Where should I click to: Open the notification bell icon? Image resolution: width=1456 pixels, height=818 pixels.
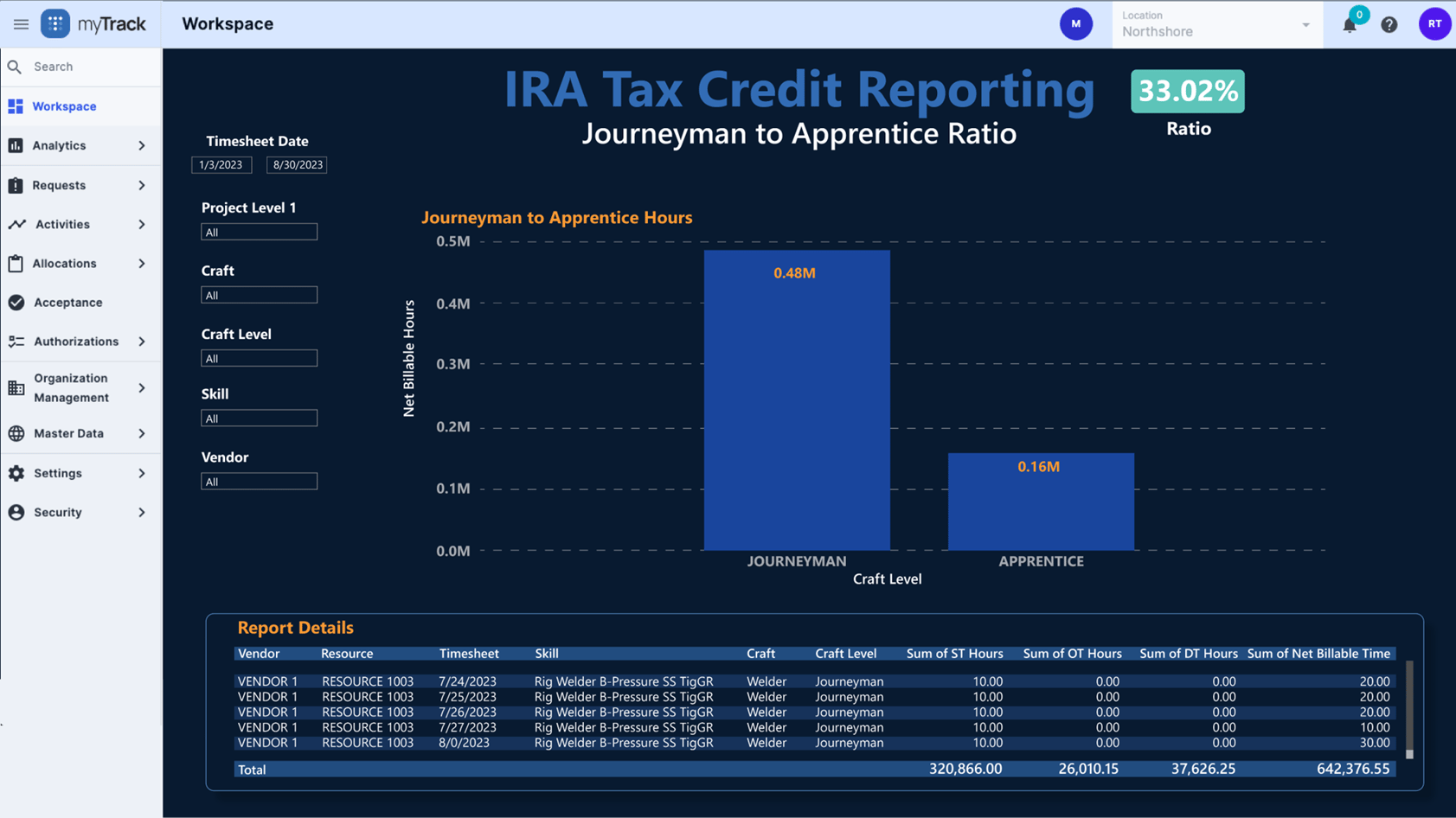(1349, 24)
